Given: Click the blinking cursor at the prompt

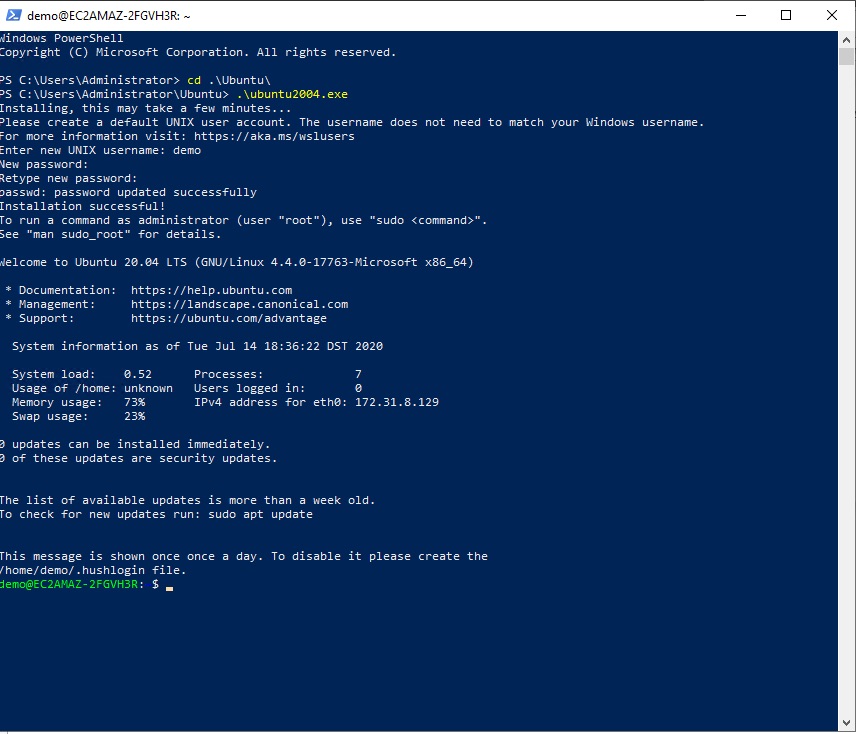Looking at the screenshot, I should coord(168,588).
